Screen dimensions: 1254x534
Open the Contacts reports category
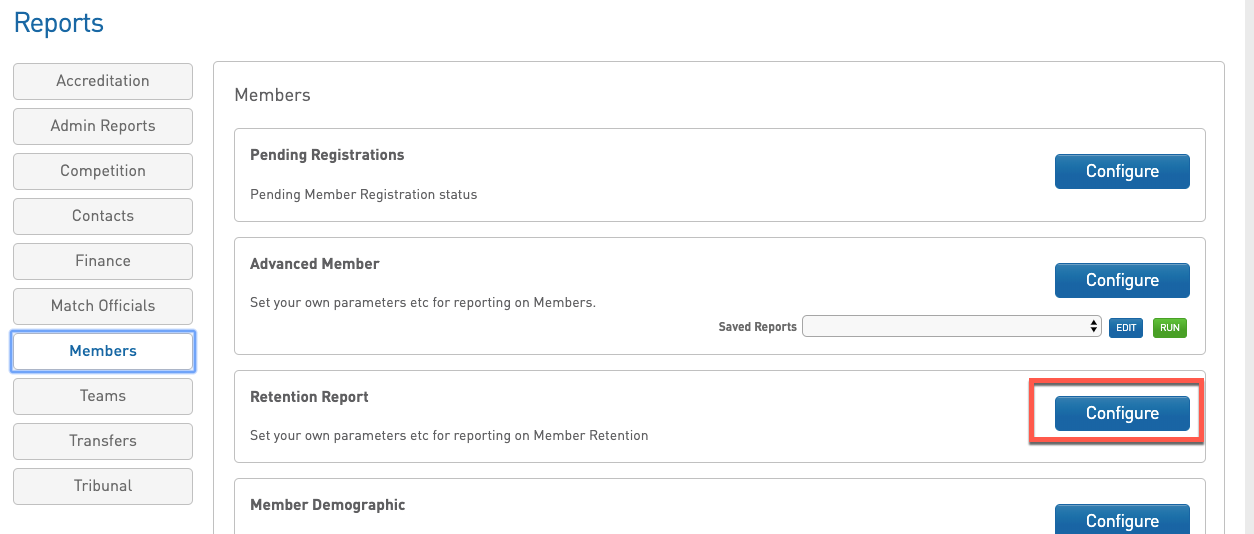tap(103, 216)
